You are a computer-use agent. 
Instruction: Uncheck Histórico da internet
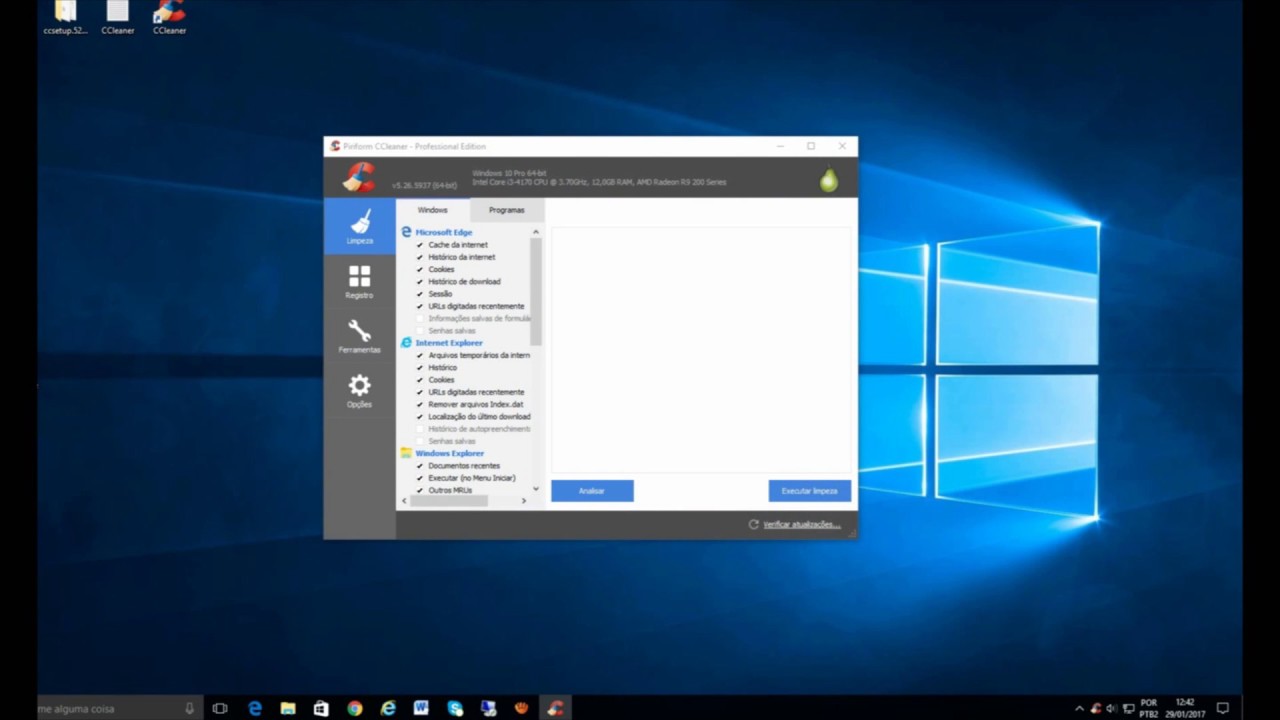point(420,257)
